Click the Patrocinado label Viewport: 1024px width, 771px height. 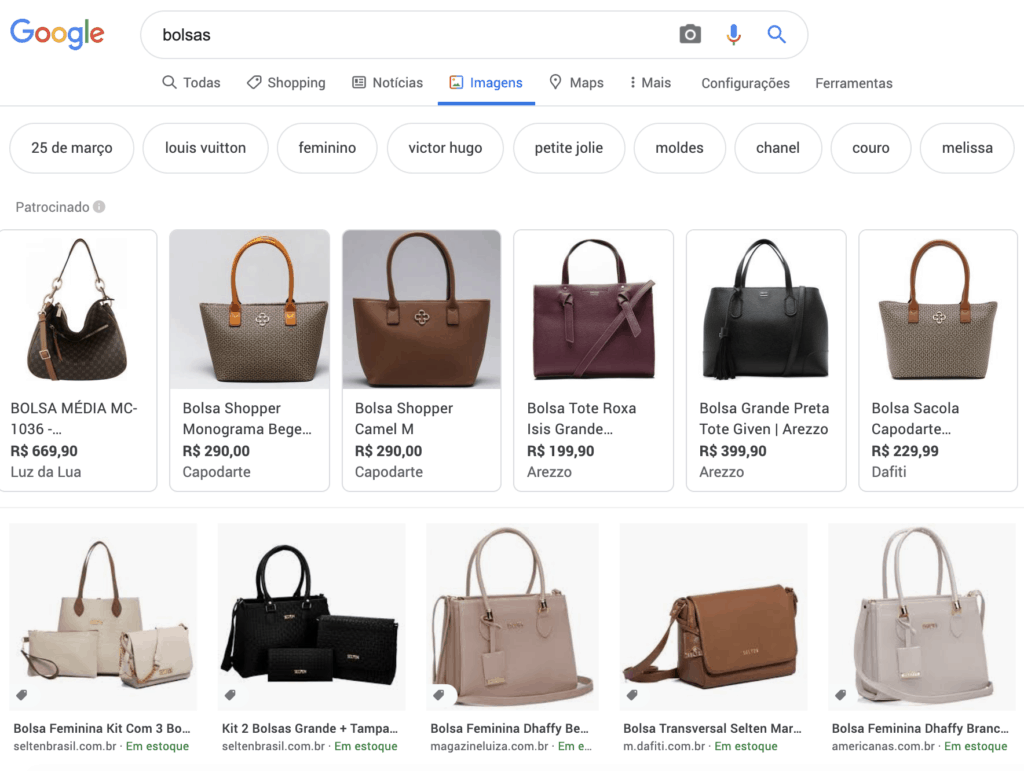[x=52, y=207]
